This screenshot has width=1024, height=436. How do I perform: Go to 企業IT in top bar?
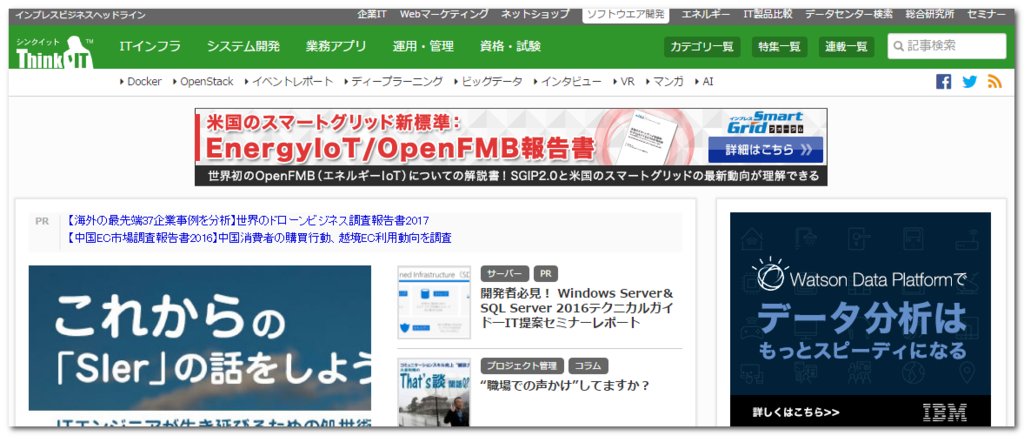point(372,14)
